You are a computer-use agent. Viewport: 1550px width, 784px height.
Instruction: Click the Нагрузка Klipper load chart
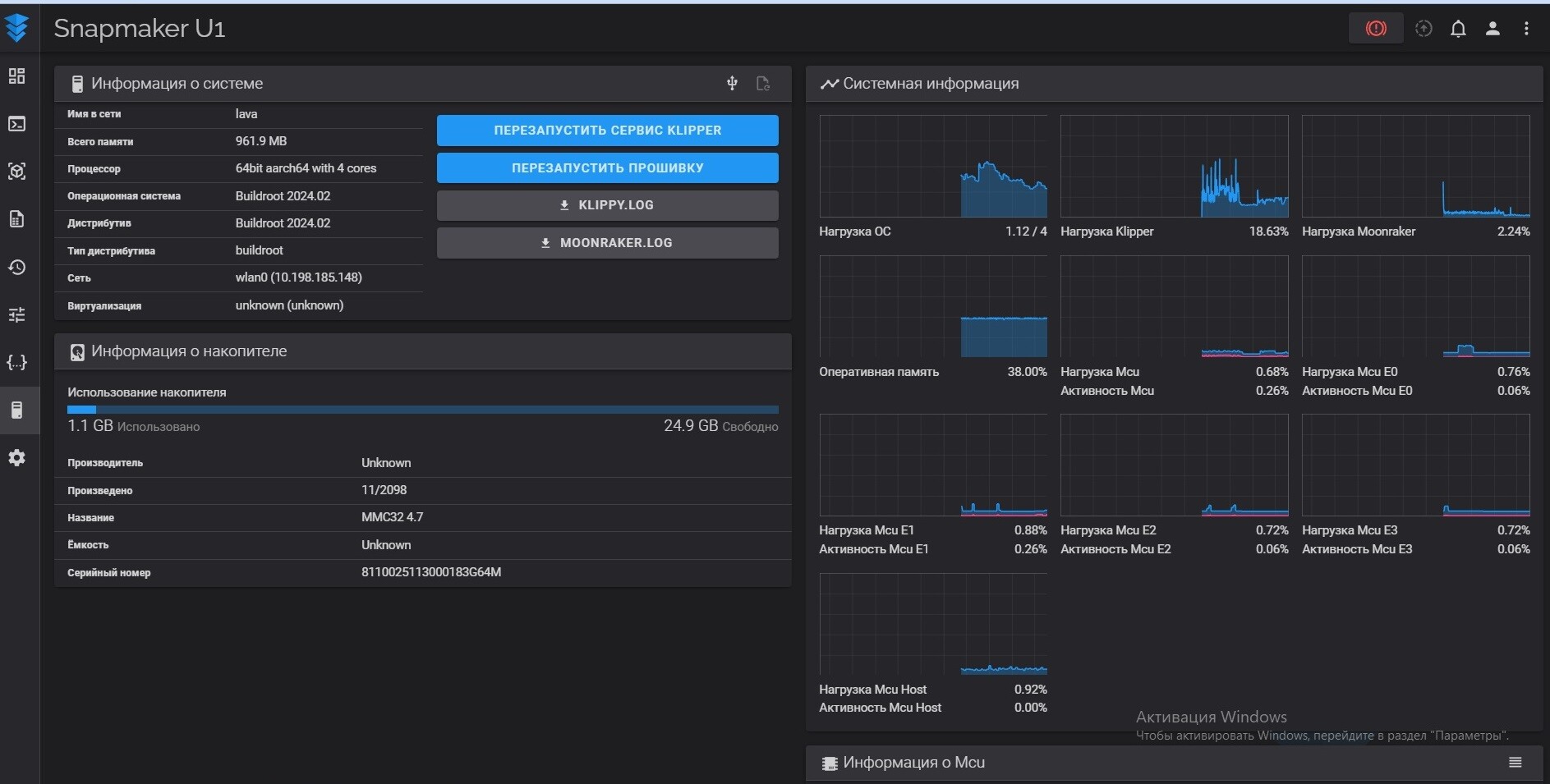tap(1174, 167)
